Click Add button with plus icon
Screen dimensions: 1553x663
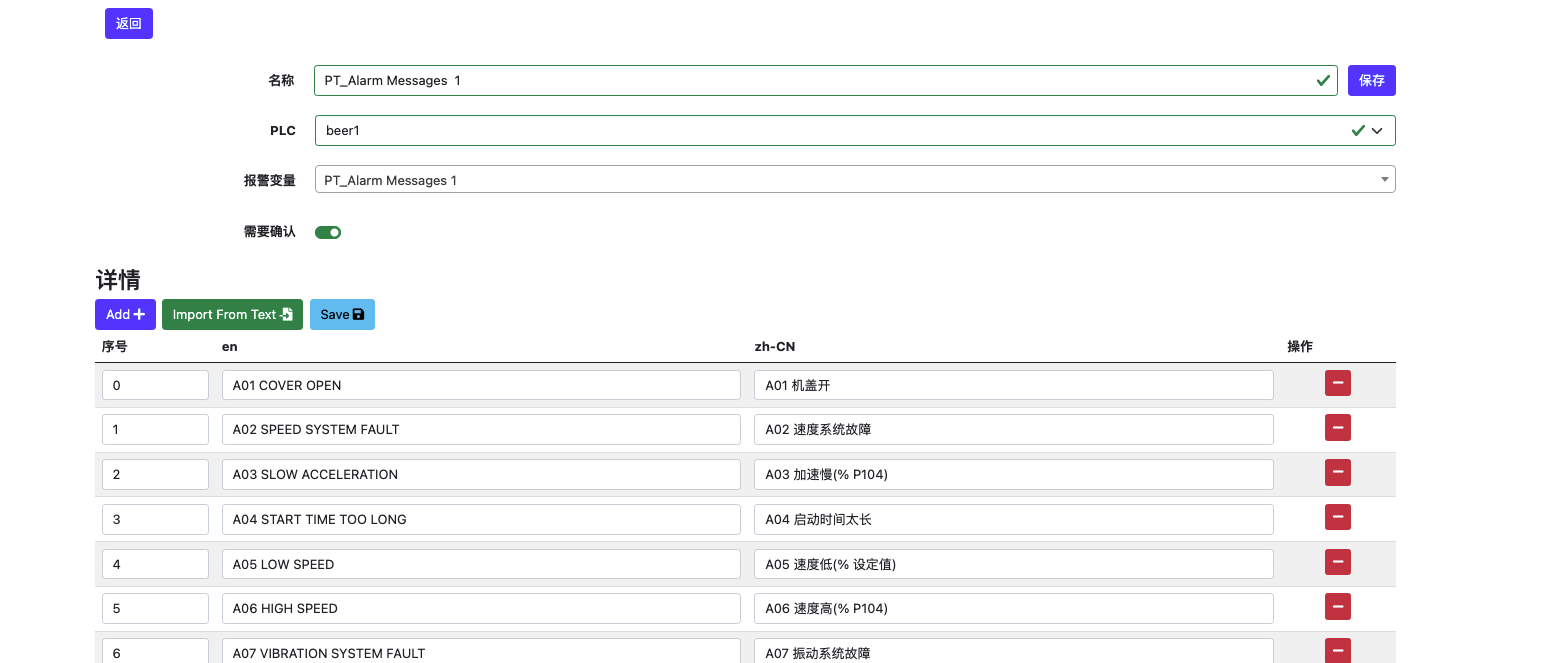(125, 314)
